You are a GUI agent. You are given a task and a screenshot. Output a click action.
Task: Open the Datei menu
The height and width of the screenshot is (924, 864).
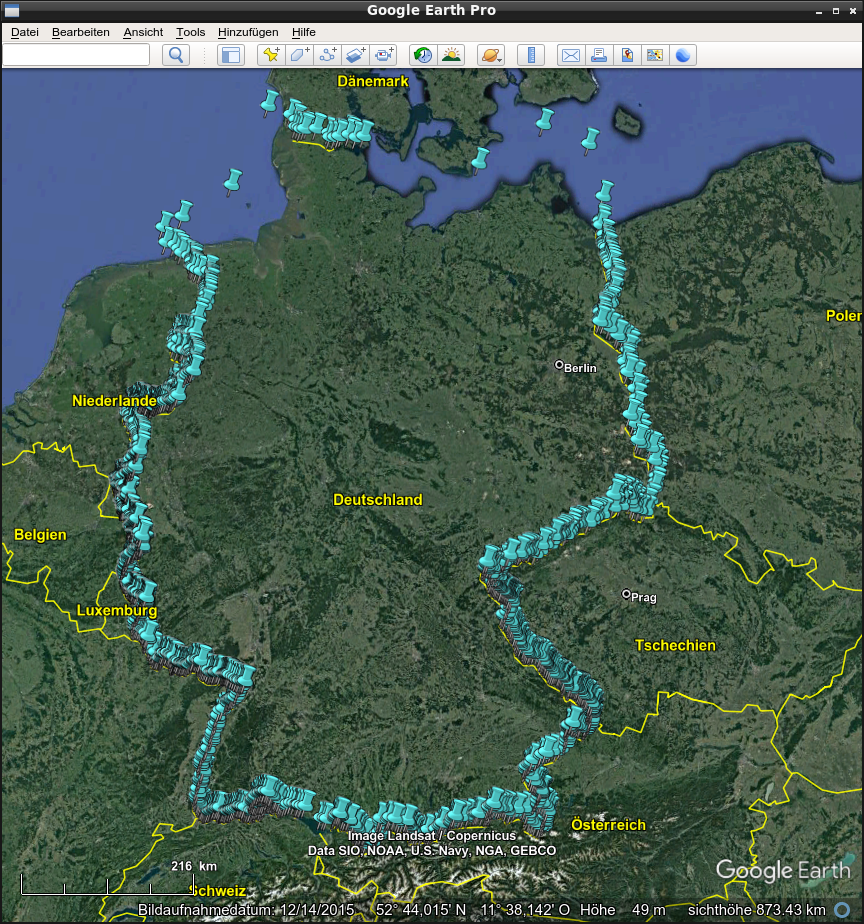point(25,32)
